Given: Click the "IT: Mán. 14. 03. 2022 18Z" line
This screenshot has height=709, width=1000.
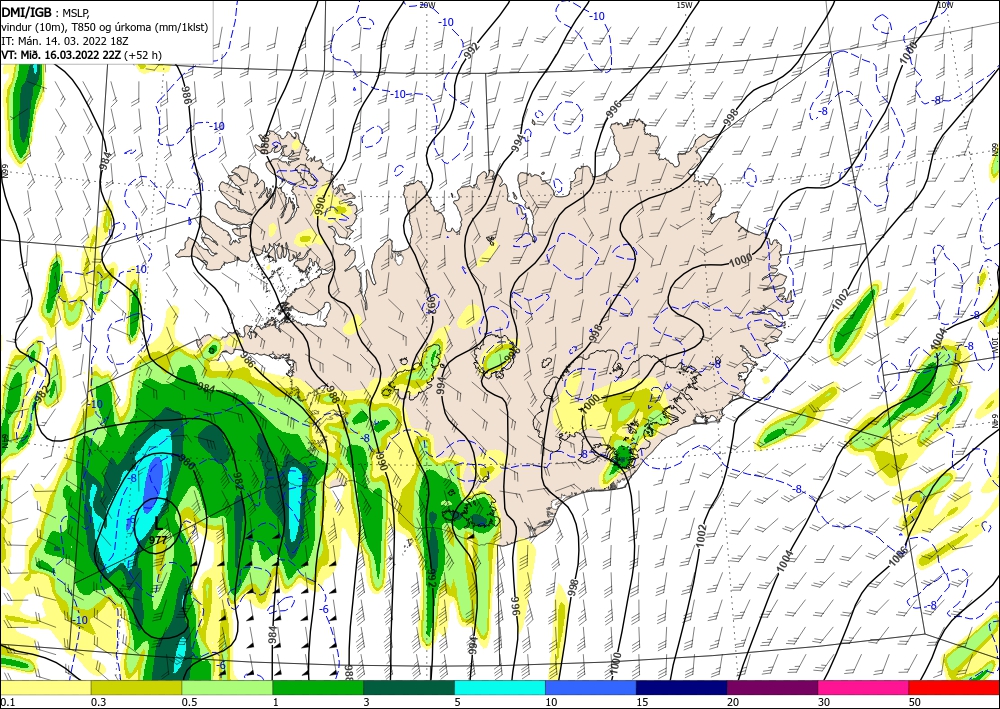Looking at the screenshot, I should click(x=67, y=41).
